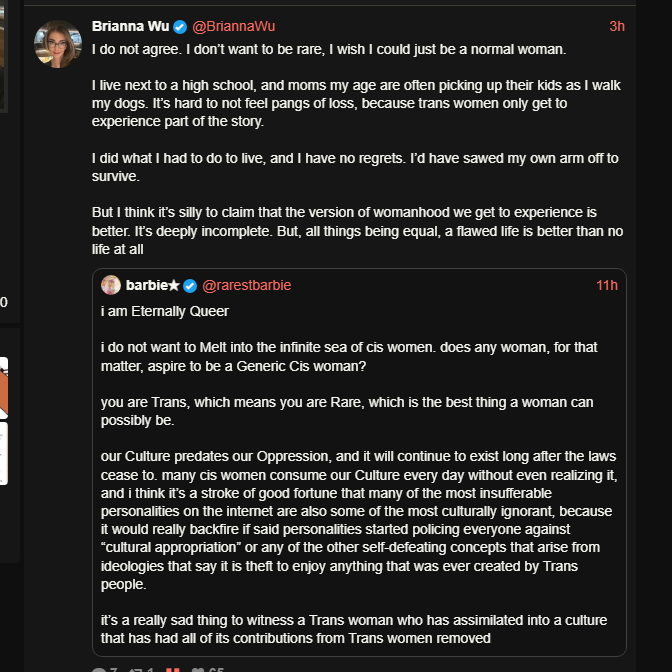Like the tweet with the heart icon
The image size is (672, 672).
(198, 669)
